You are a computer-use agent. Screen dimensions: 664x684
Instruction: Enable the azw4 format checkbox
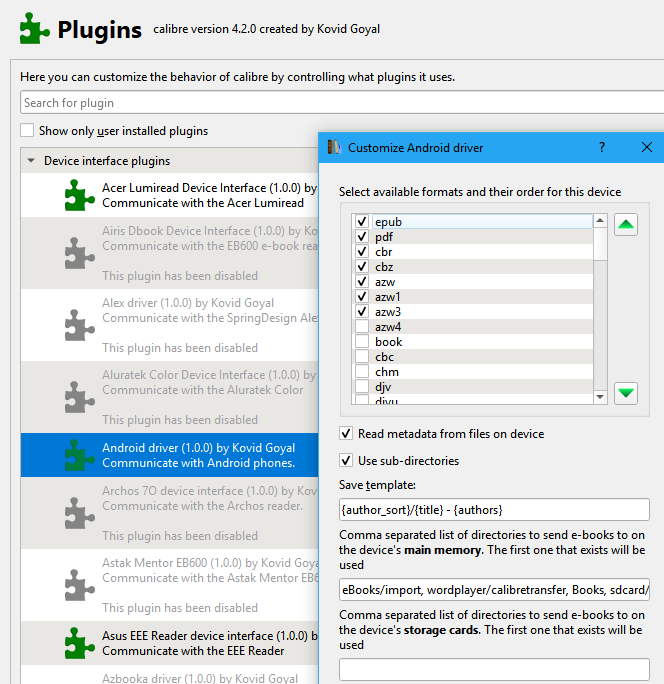[362, 326]
